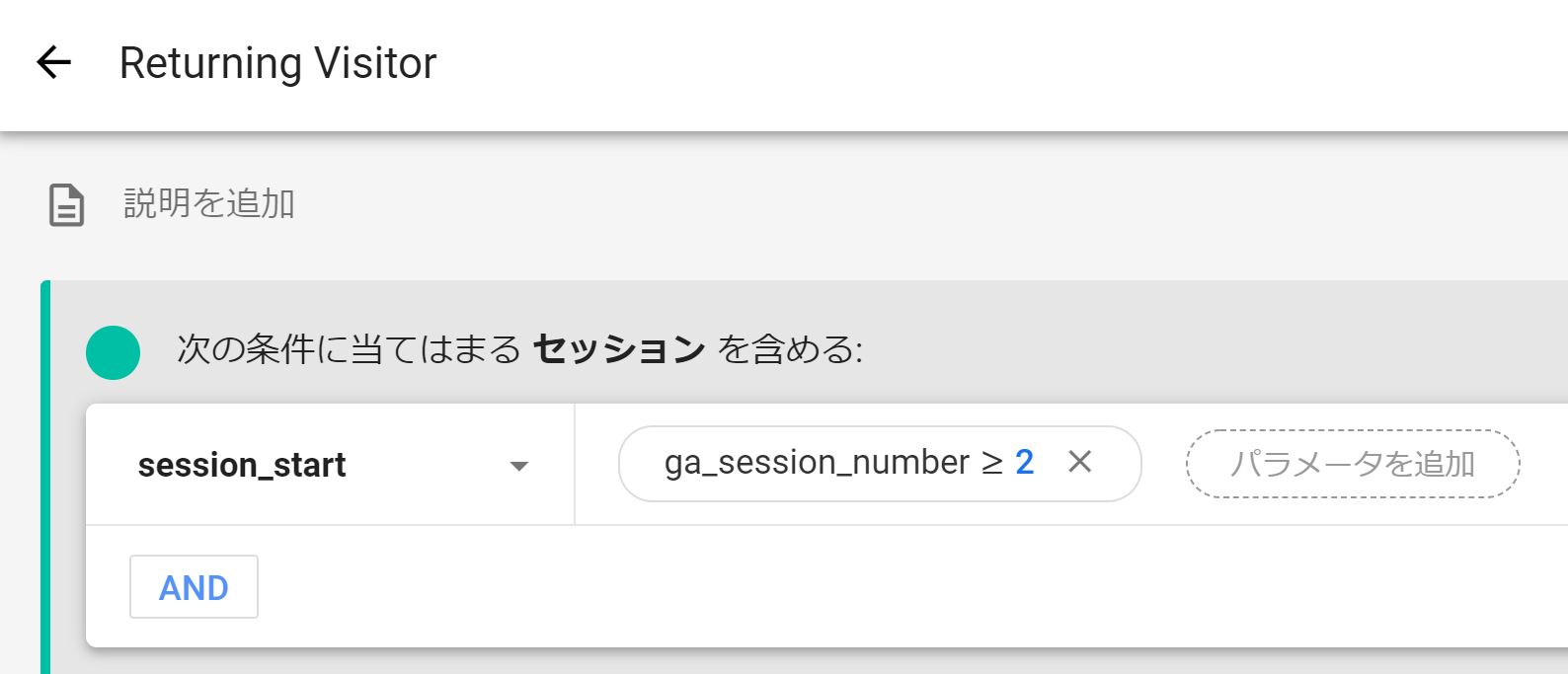
Task: Click the ≥ operator in the parameter chip
Action: (x=990, y=462)
